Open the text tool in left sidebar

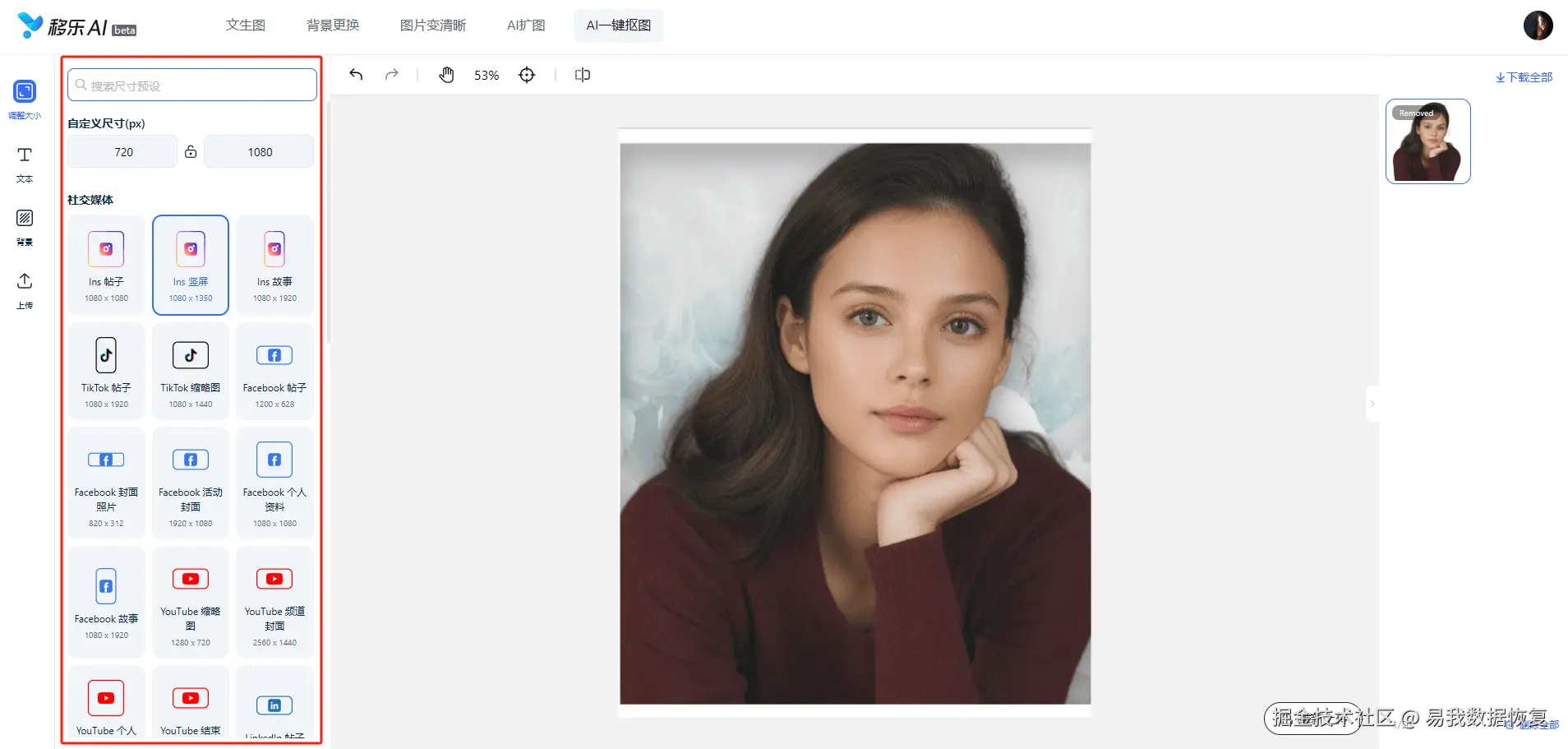[25, 164]
